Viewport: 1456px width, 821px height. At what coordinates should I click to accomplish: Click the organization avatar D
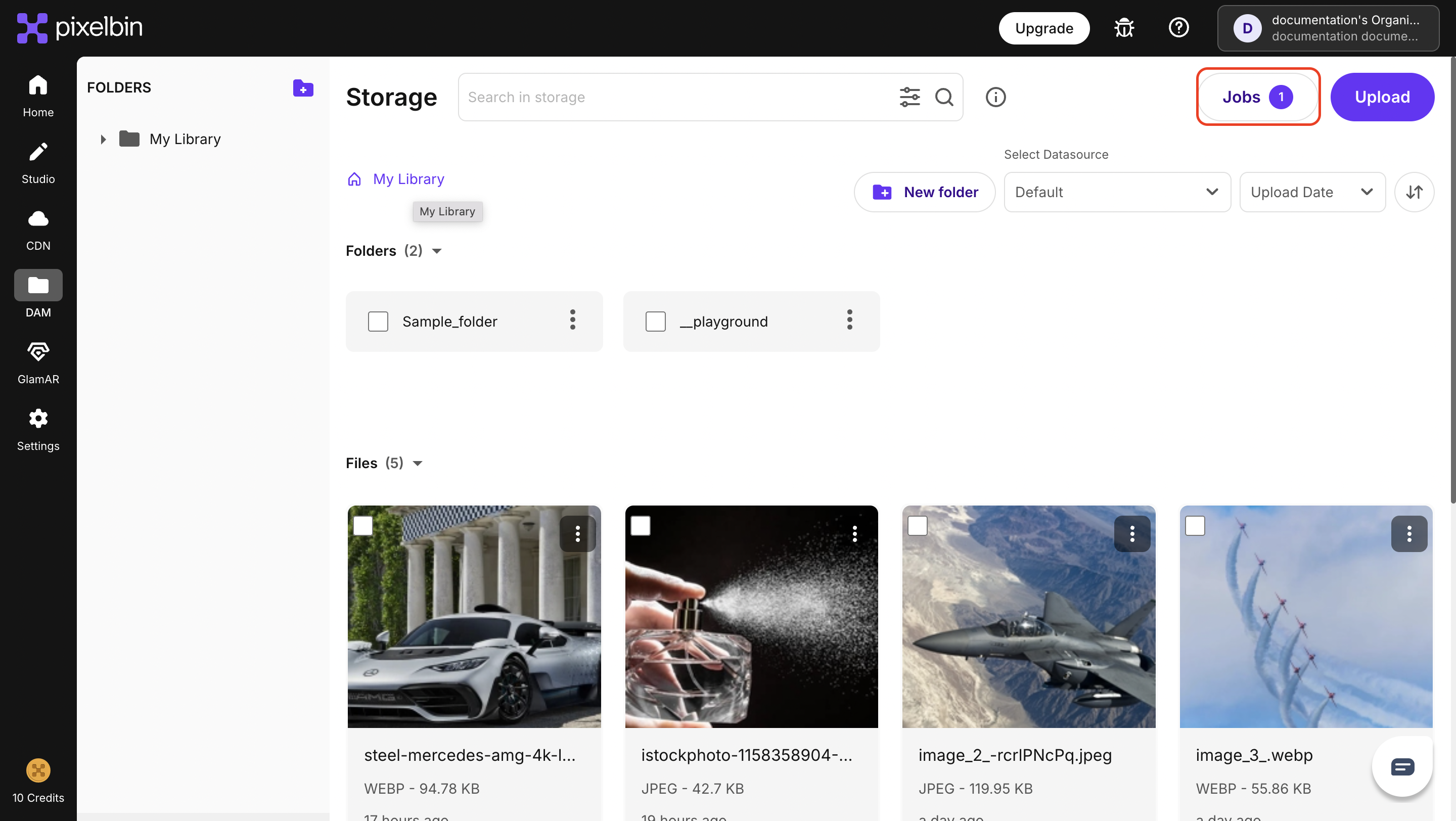[1247, 28]
